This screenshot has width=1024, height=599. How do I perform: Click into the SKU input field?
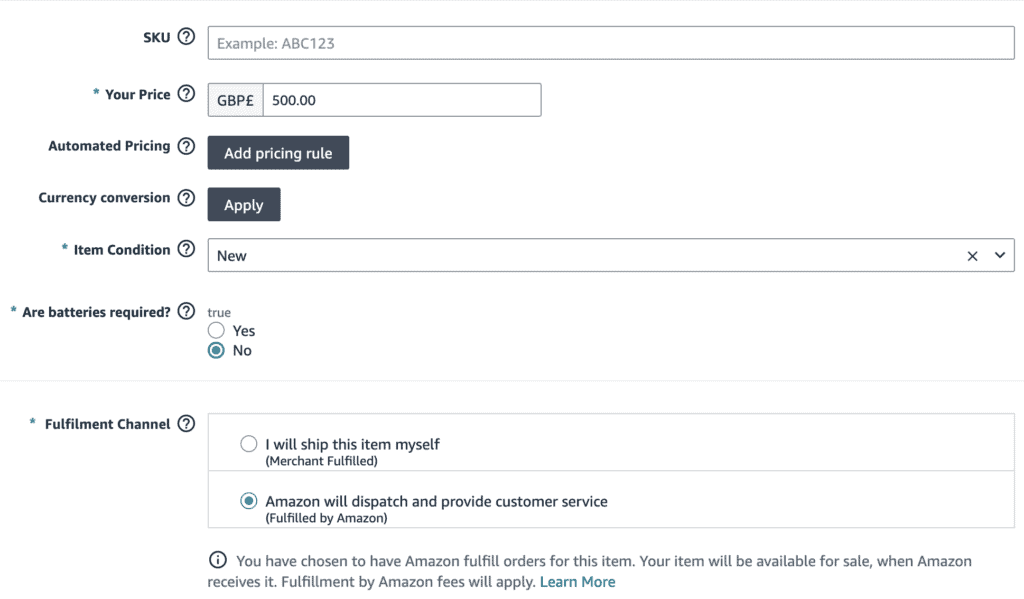pyautogui.click(x=610, y=43)
